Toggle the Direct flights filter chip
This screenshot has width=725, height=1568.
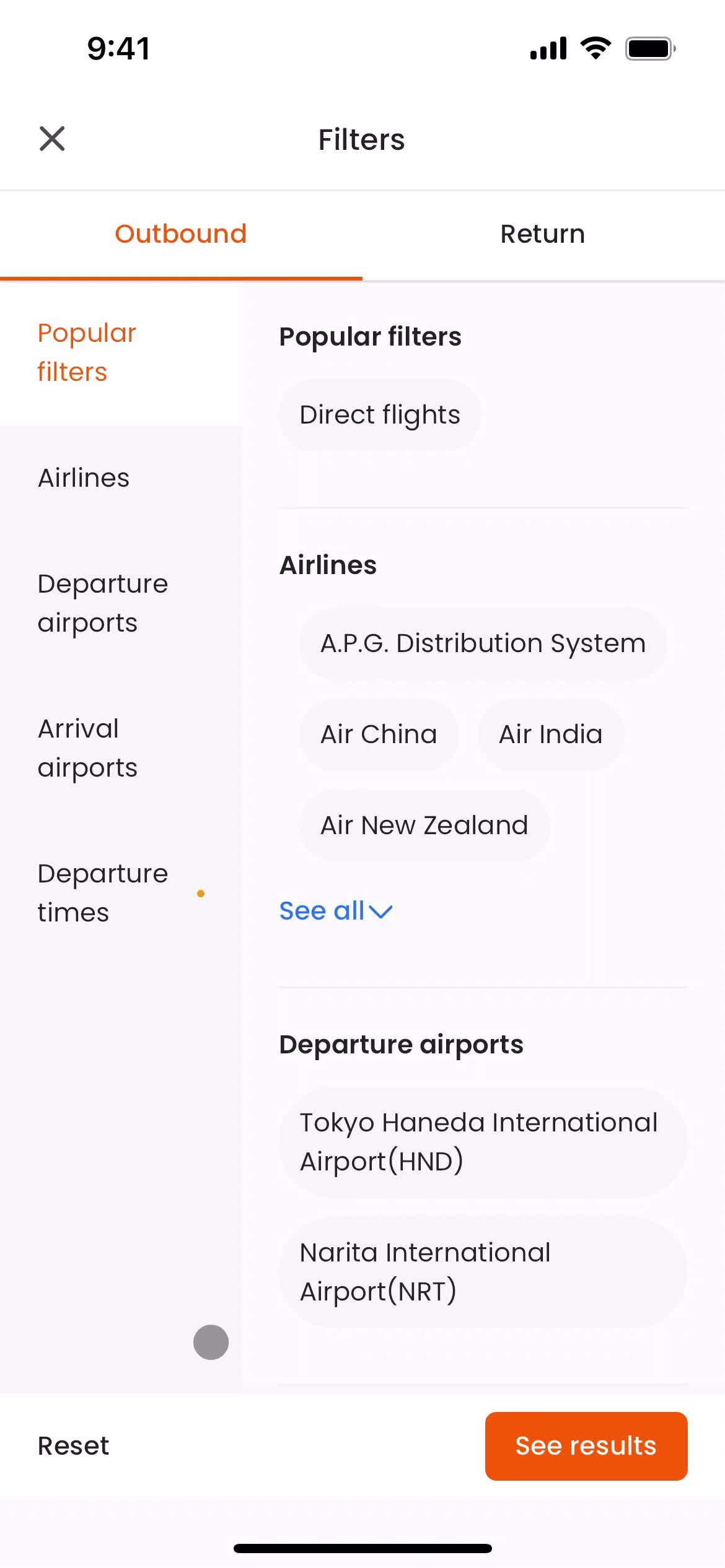380,414
